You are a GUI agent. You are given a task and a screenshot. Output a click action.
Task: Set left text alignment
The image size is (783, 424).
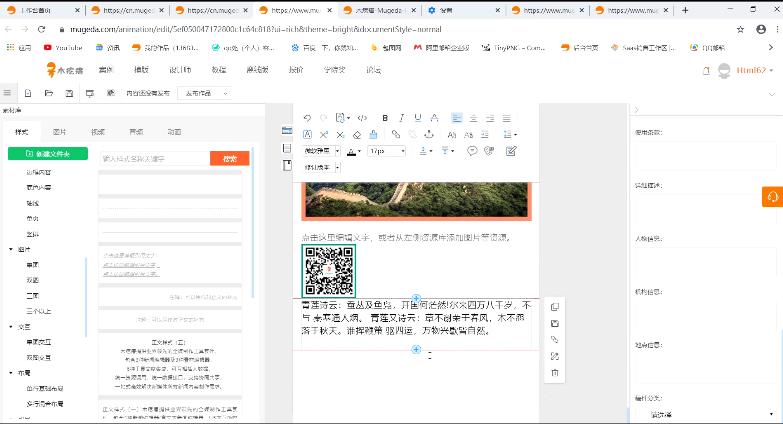tap(457, 118)
